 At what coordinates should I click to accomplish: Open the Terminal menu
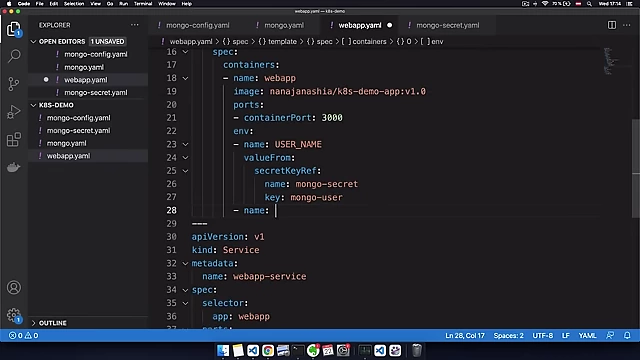tap(143, 4)
